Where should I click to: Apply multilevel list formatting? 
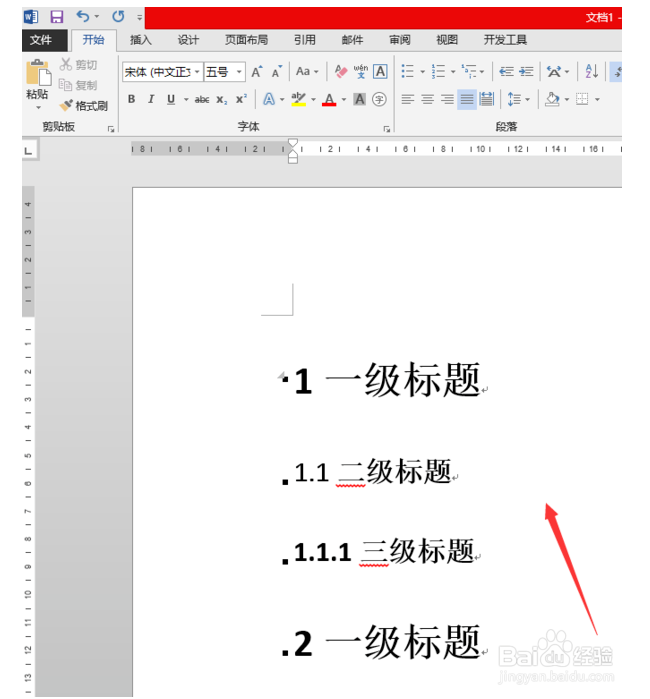[469, 71]
